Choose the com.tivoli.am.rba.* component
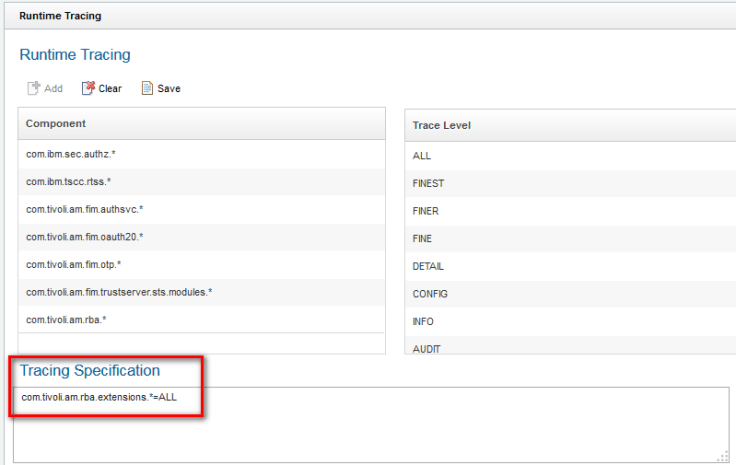 [66, 319]
